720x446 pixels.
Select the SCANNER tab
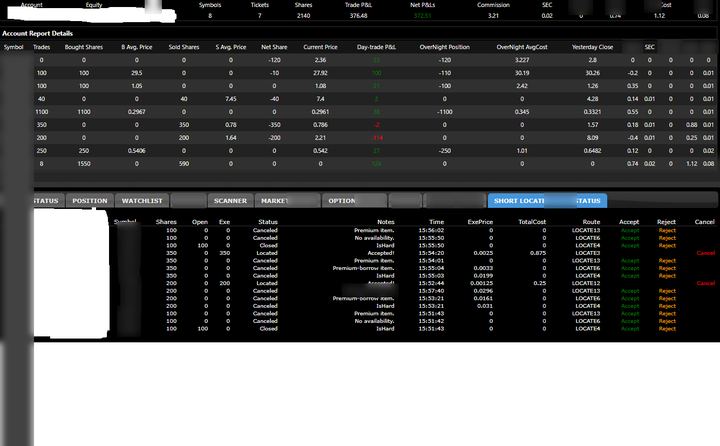click(230, 201)
